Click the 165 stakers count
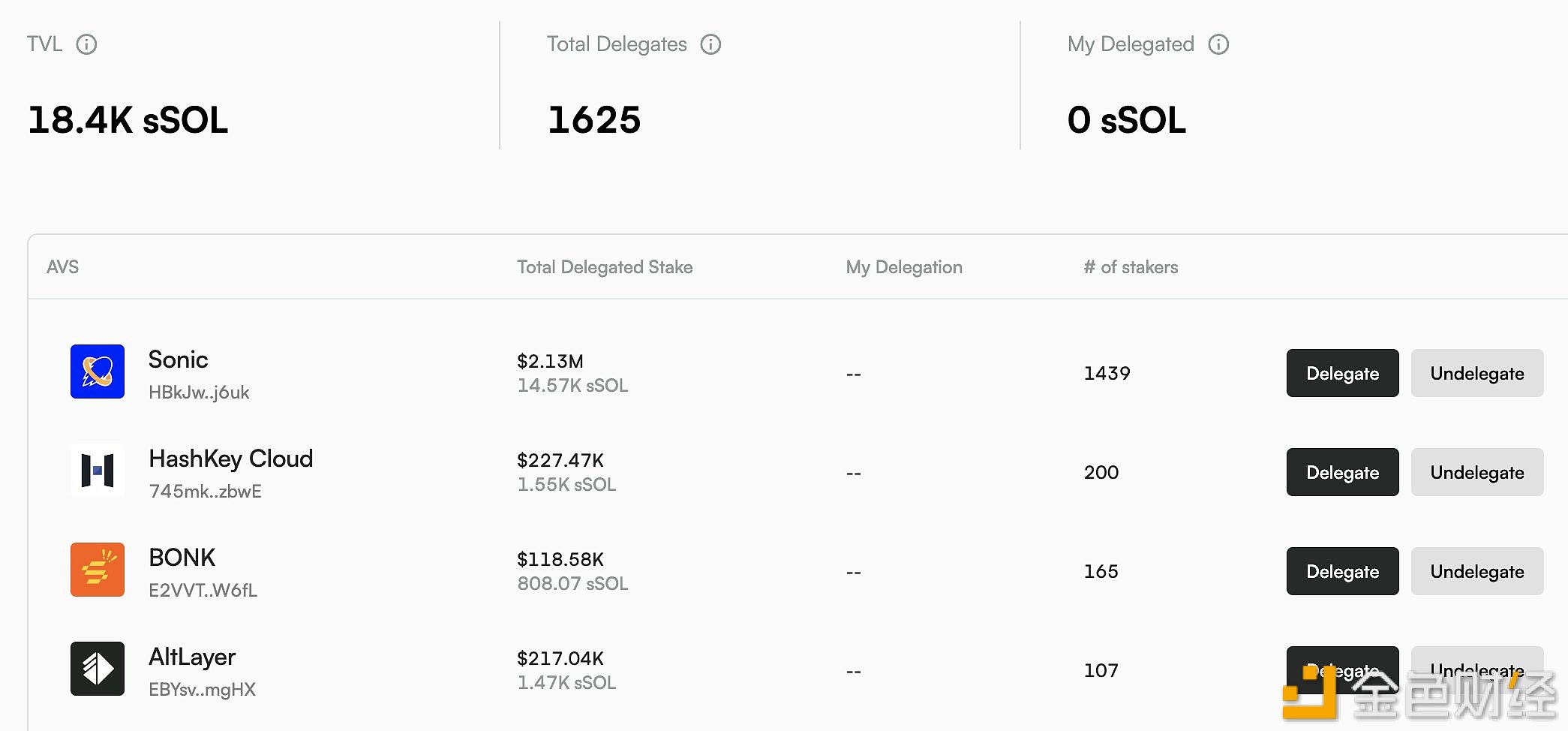 pyautogui.click(x=1101, y=571)
